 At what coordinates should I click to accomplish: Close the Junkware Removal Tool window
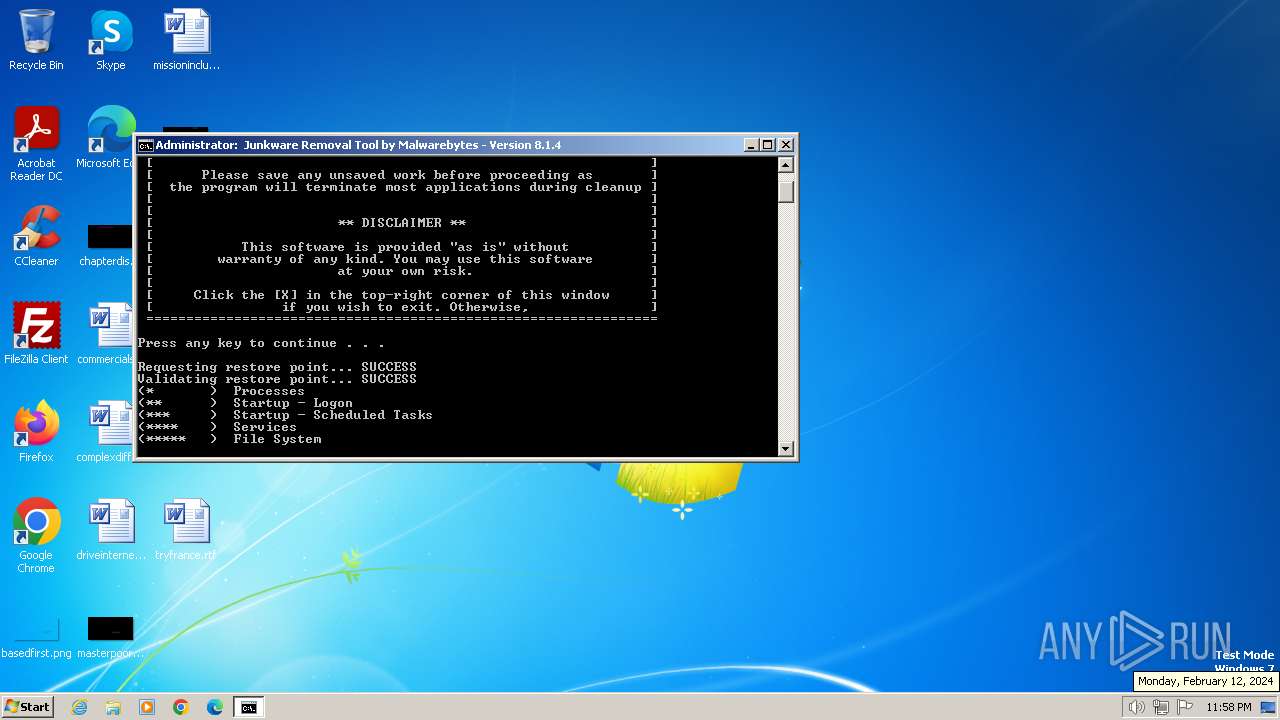(785, 145)
